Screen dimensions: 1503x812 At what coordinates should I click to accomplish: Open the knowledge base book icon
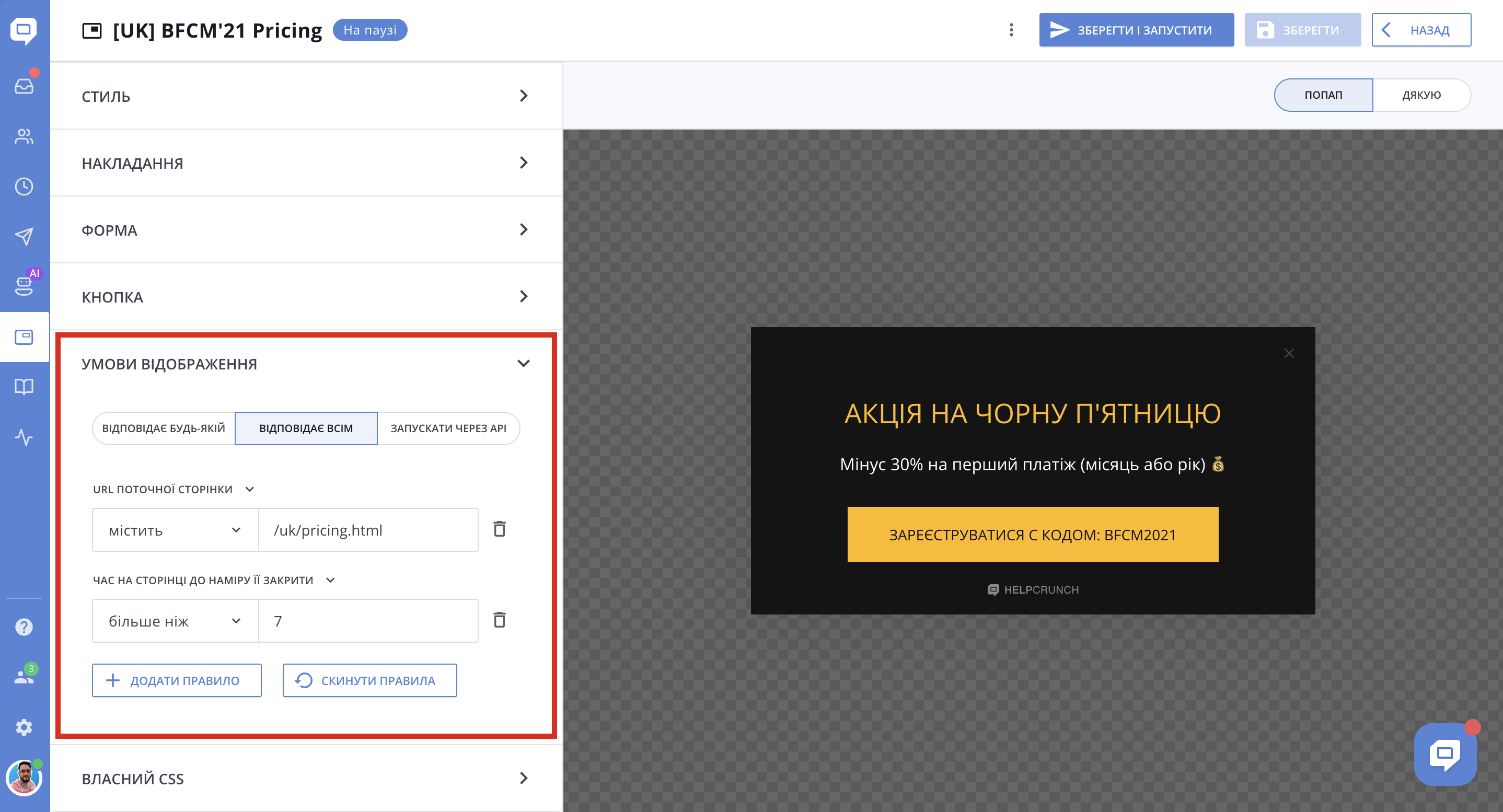[24, 387]
